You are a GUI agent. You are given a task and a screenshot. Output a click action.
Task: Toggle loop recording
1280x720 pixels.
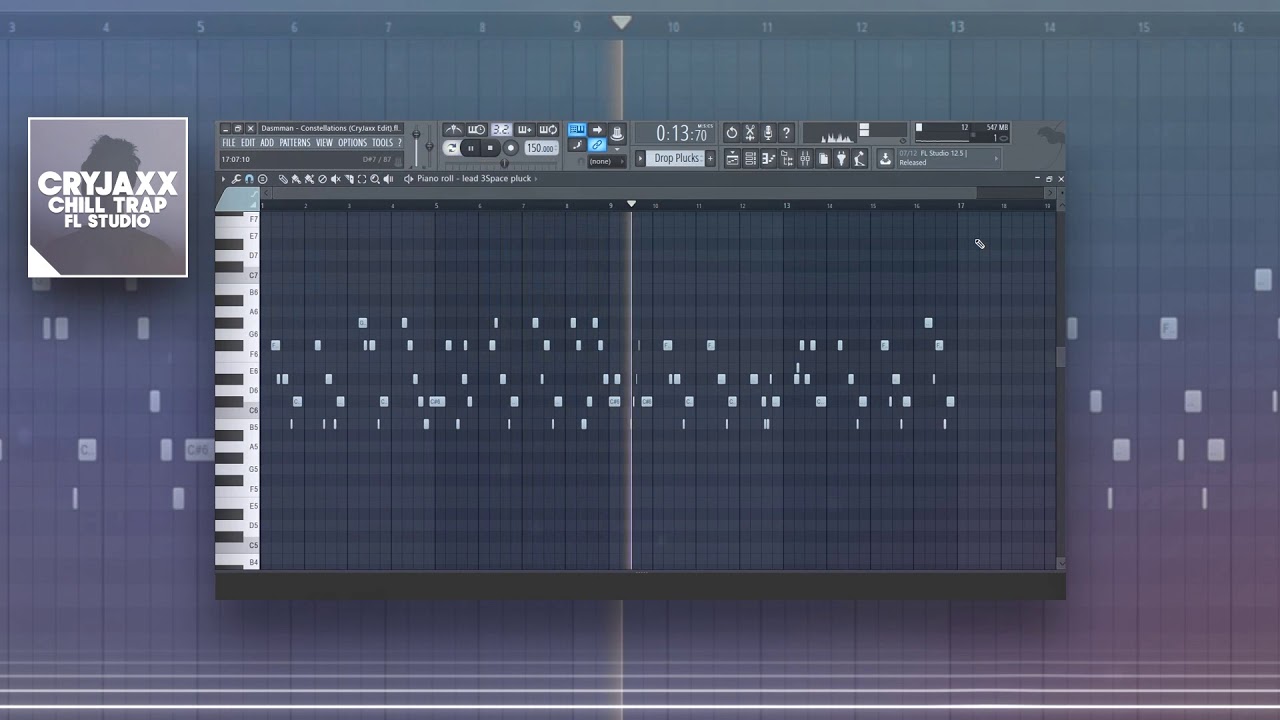(x=548, y=129)
